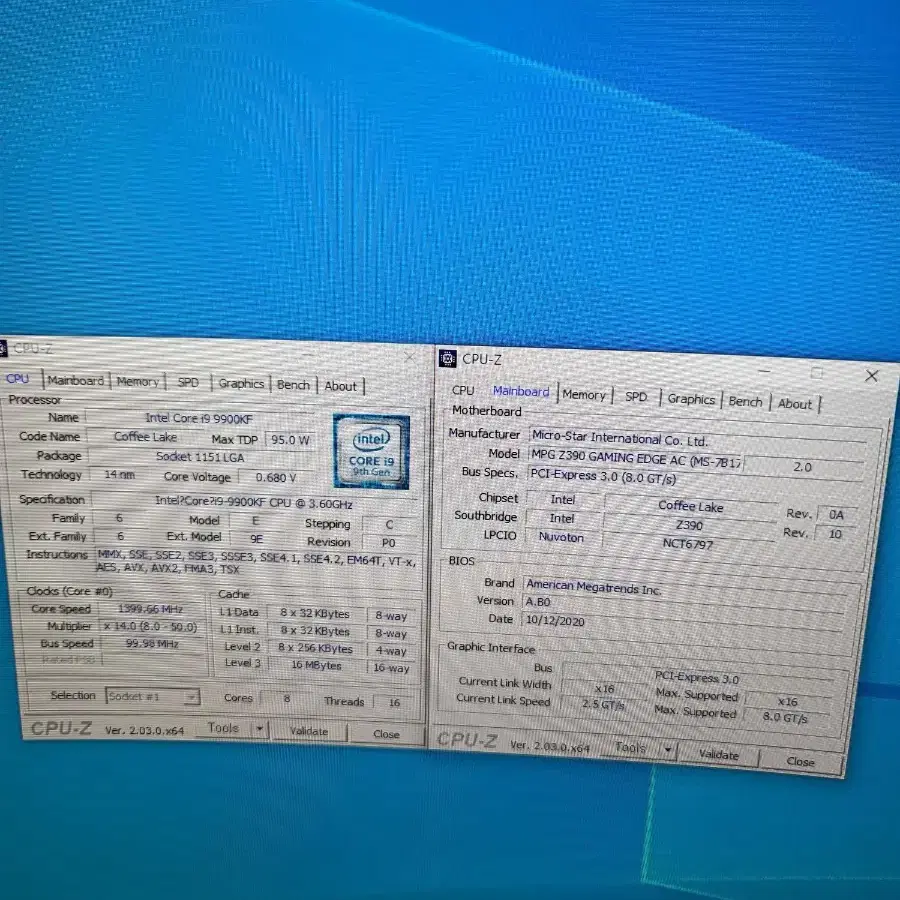Close the left CPU-Z window with X
Screen dimensions: 900x900
(x=409, y=357)
